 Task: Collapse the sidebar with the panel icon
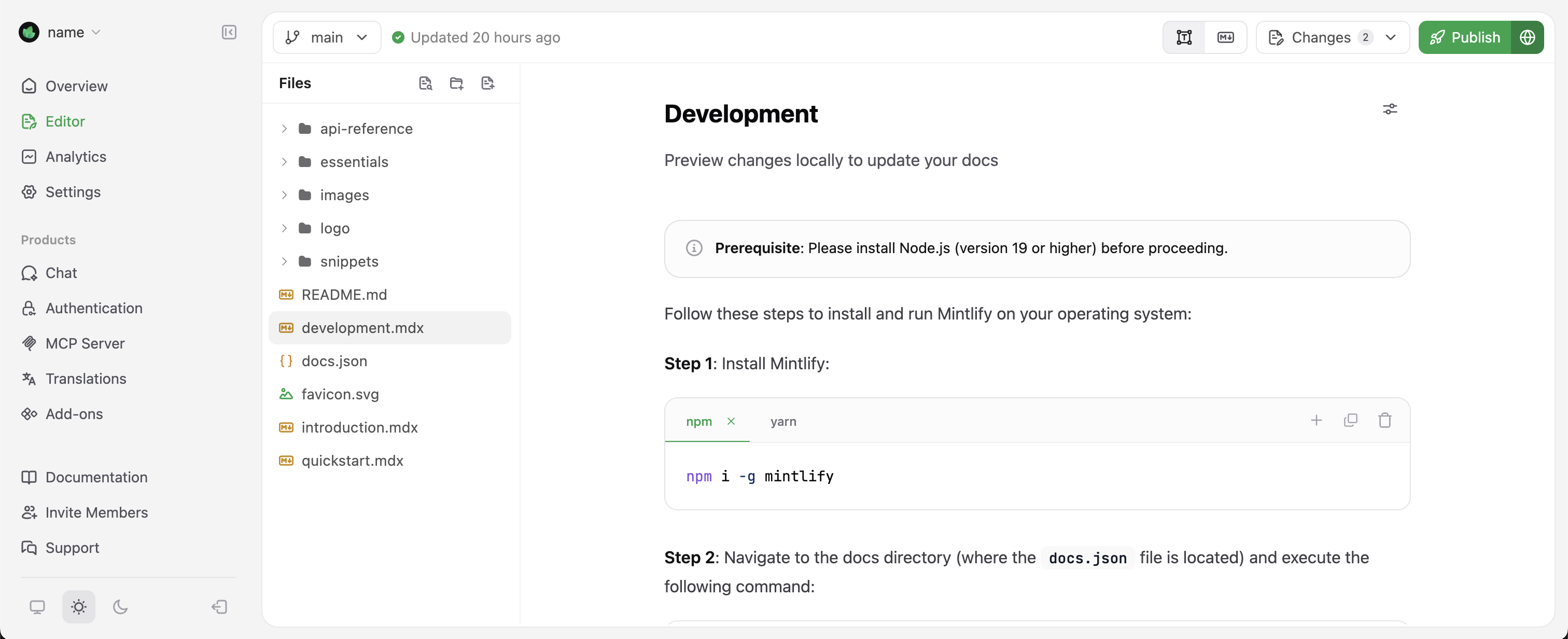230,33
